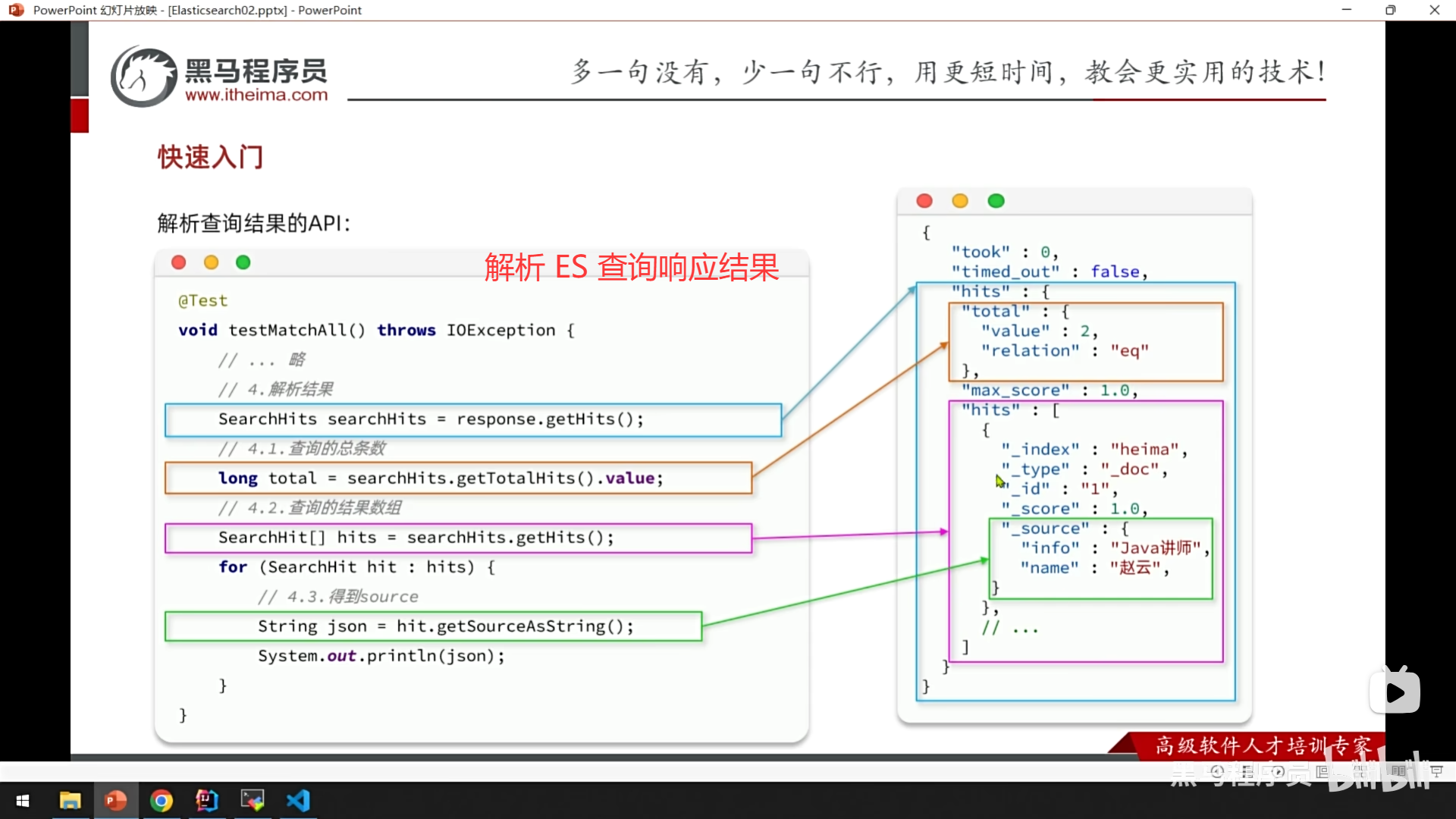This screenshot has width=1456, height=819.
Task: Restore down the PowerPoint window
Action: click(x=1390, y=10)
